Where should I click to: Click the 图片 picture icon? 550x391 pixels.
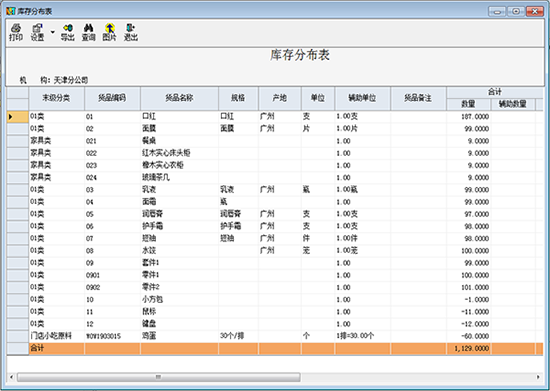click(x=109, y=32)
